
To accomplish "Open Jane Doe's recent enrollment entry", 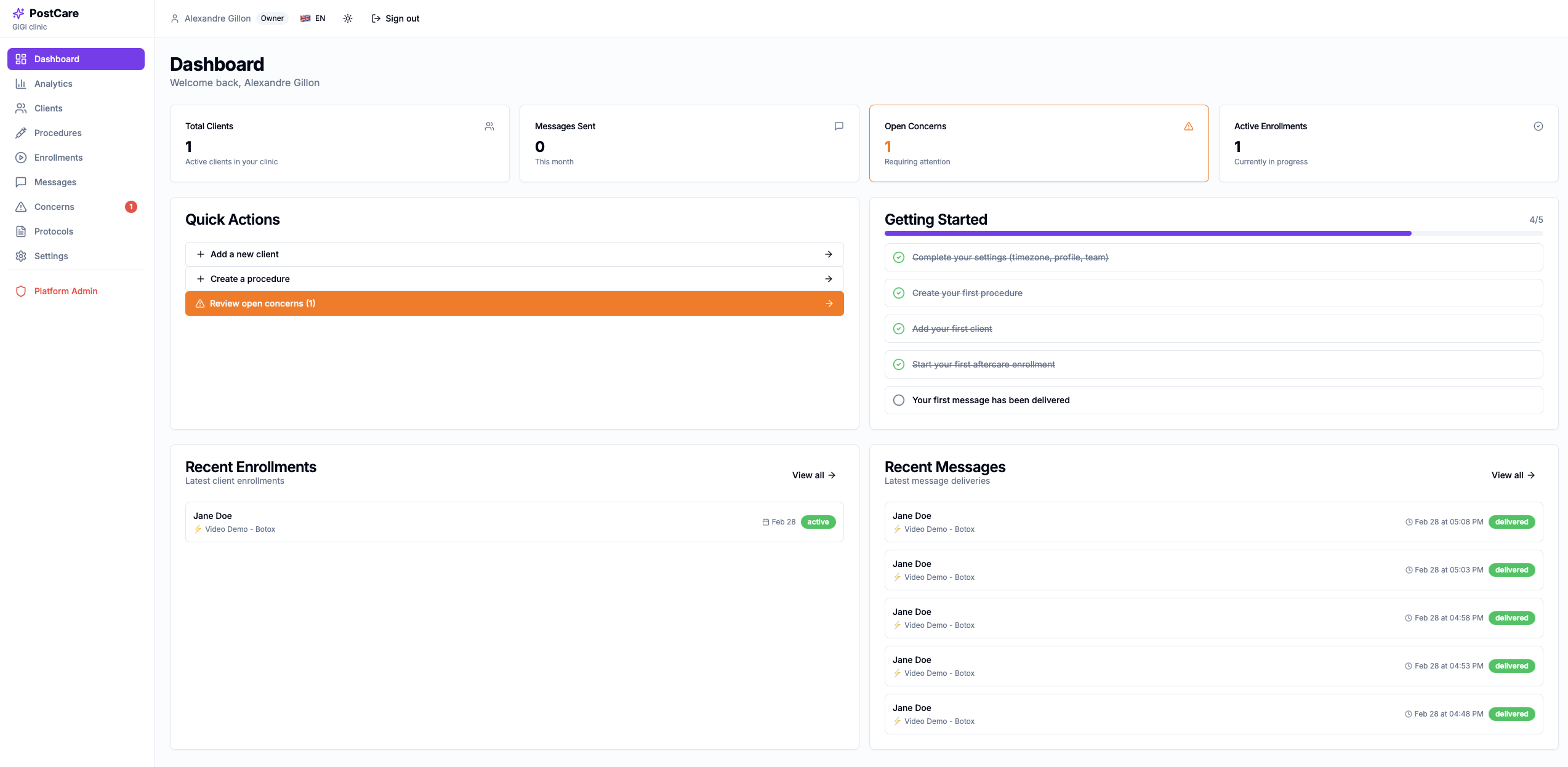I will (x=514, y=522).
